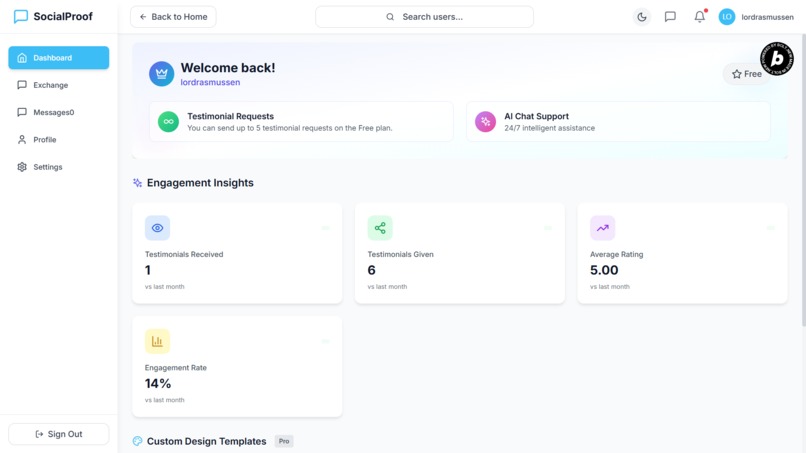This screenshot has width=806, height=453.
Task: Click the infinity Testimonial Requests icon
Action: point(168,122)
